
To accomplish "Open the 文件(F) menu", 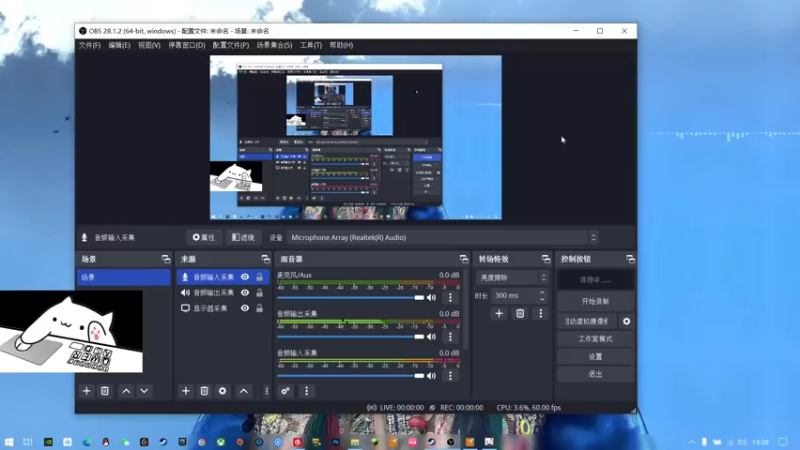I will [x=89, y=45].
